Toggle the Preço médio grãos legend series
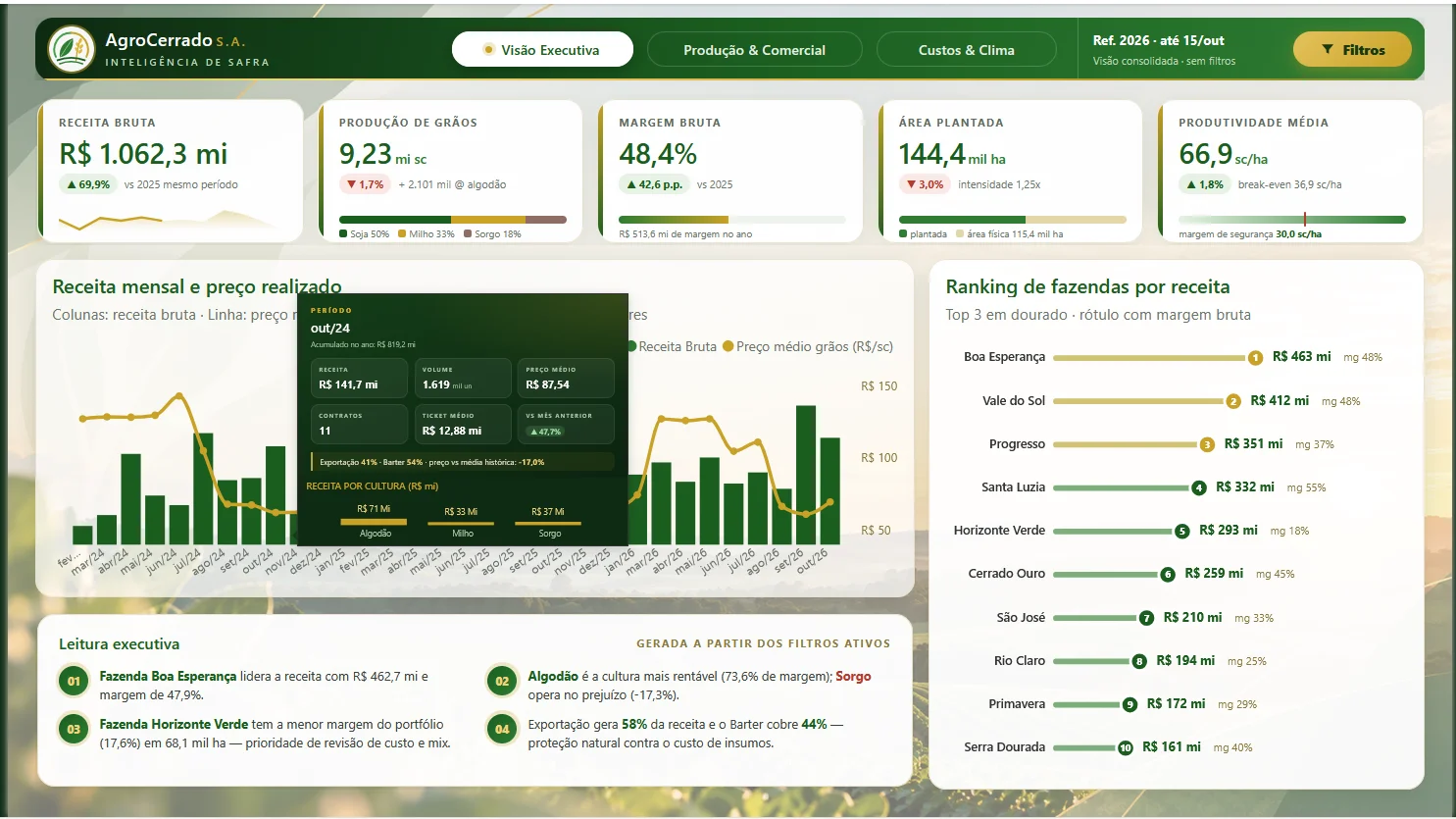The height and width of the screenshot is (819, 1456). pyautogui.click(x=808, y=346)
